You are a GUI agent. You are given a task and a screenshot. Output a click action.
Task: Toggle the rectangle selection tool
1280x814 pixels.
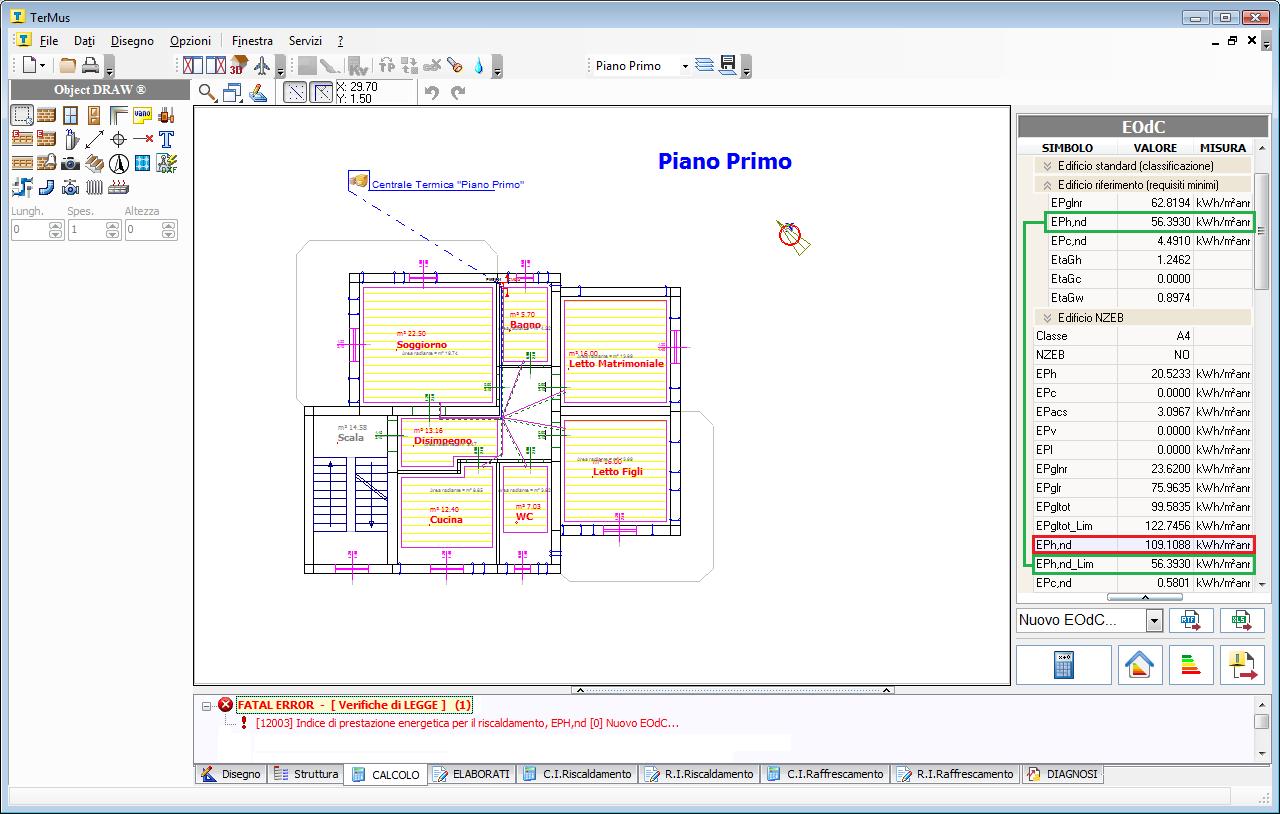click(x=22, y=115)
